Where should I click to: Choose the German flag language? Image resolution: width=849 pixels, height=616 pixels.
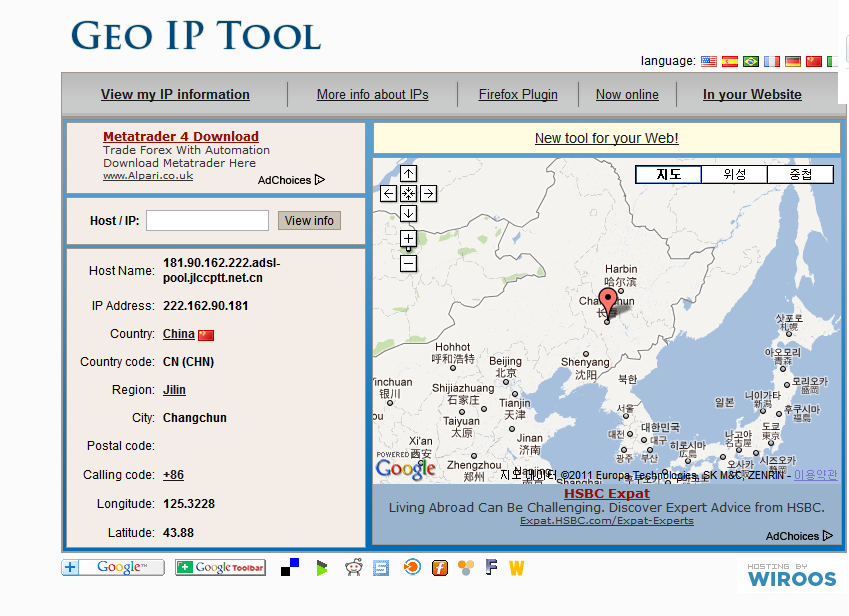pyautogui.click(x=793, y=61)
